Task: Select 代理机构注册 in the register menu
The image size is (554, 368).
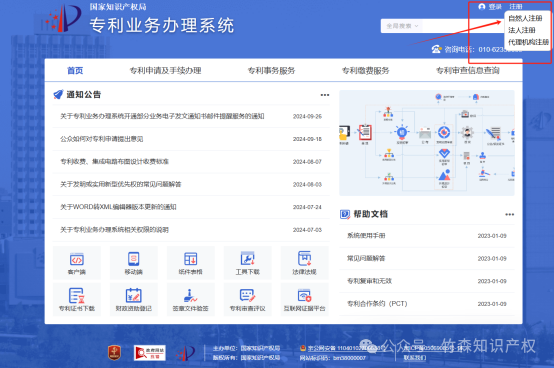Action: click(528, 42)
